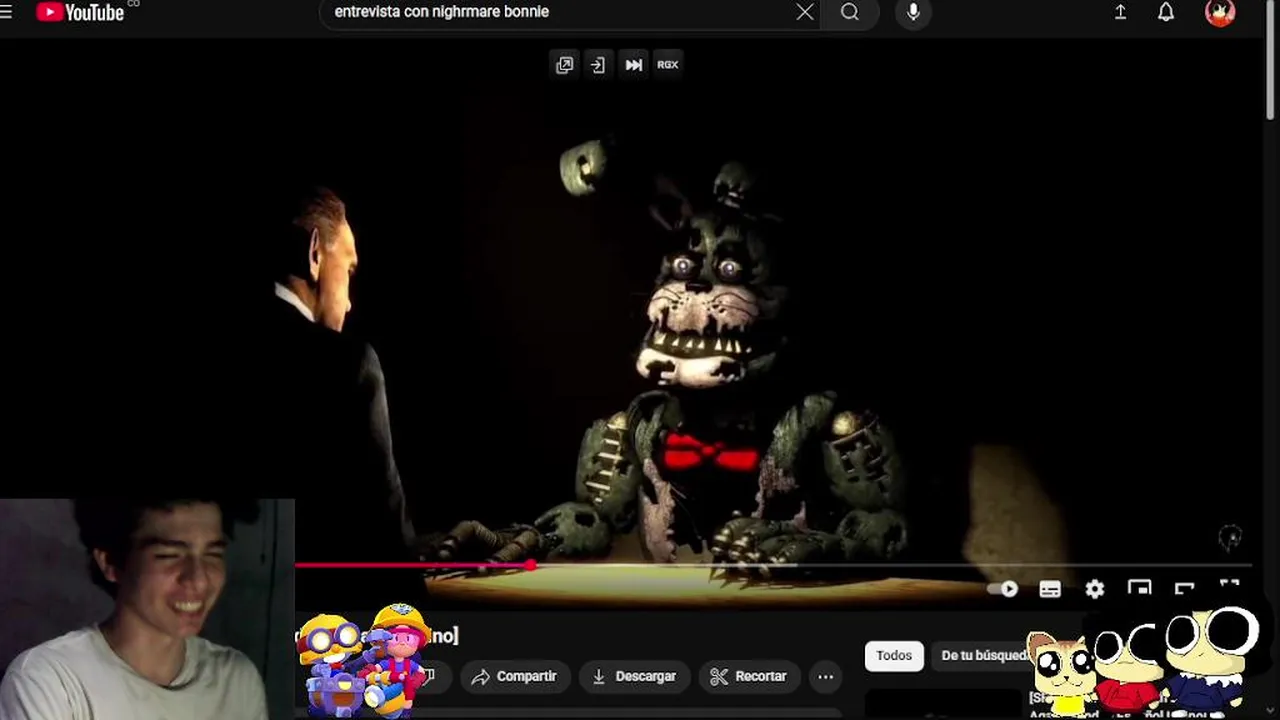Open the upload create icon

click(x=1120, y=12)
